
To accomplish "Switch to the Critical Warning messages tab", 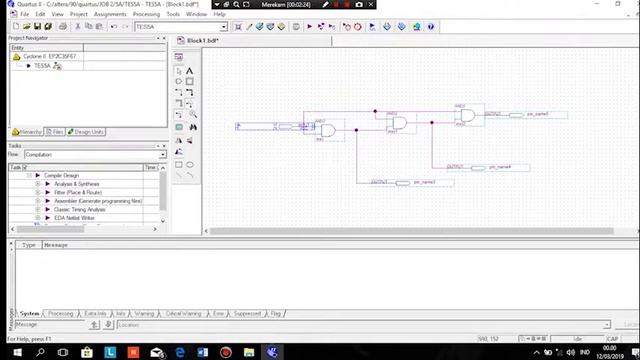I will [183, 313].
